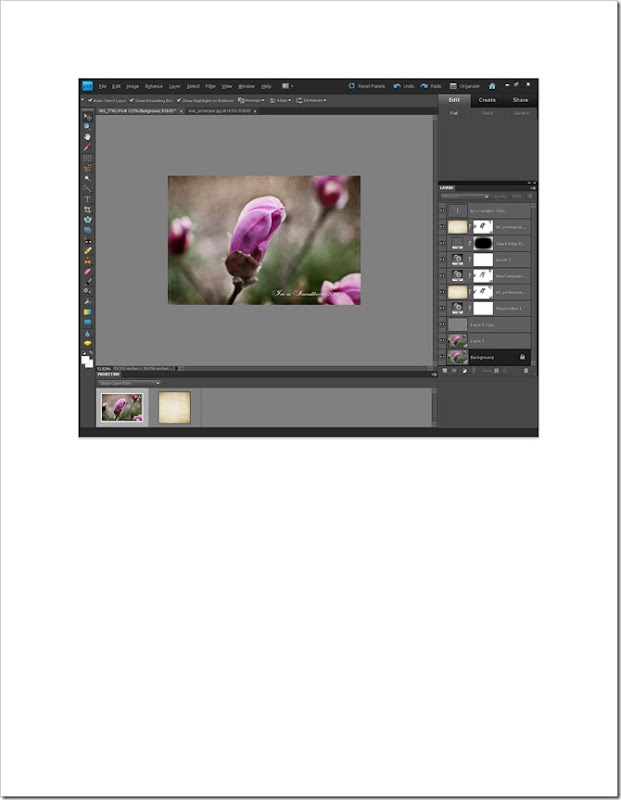Image resolution: width=621 pixels, height=800 pixels.
Task: Toggle visibility of Levels 1 layer
Action: (442, 259)
